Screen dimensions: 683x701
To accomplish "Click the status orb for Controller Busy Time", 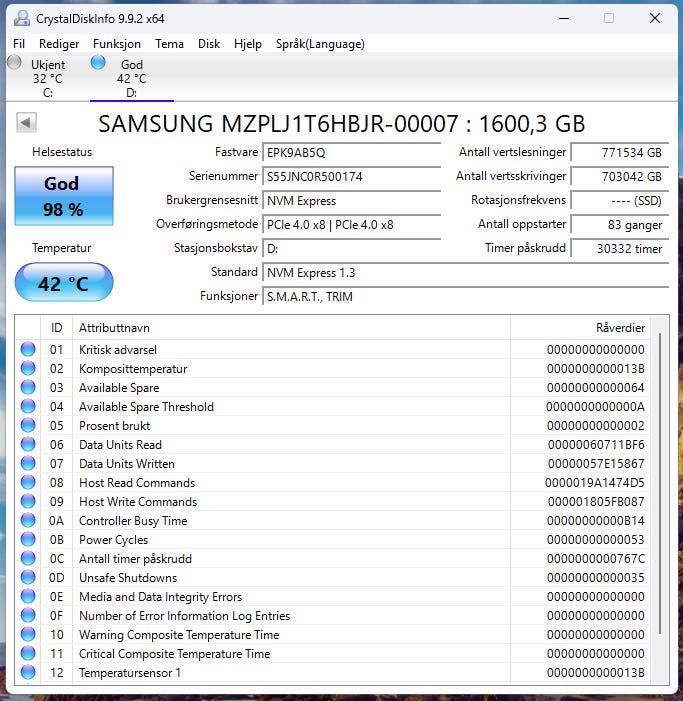I will [28, 520].
